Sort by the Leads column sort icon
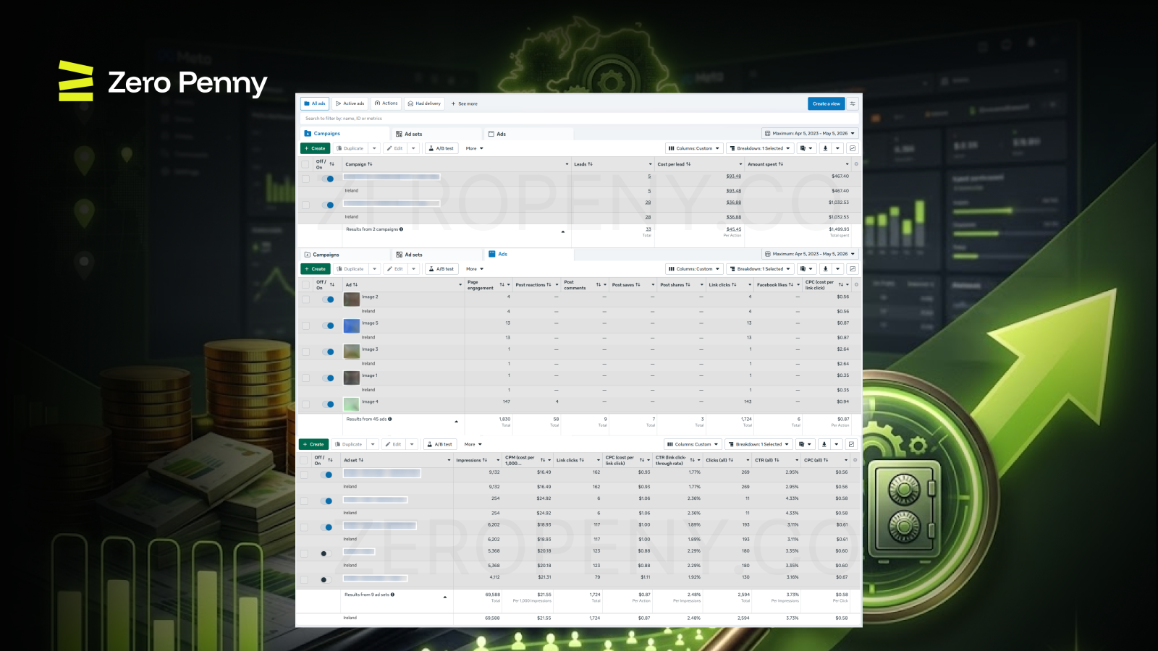This screenshot has height=651, width=1158. [590, 164]
